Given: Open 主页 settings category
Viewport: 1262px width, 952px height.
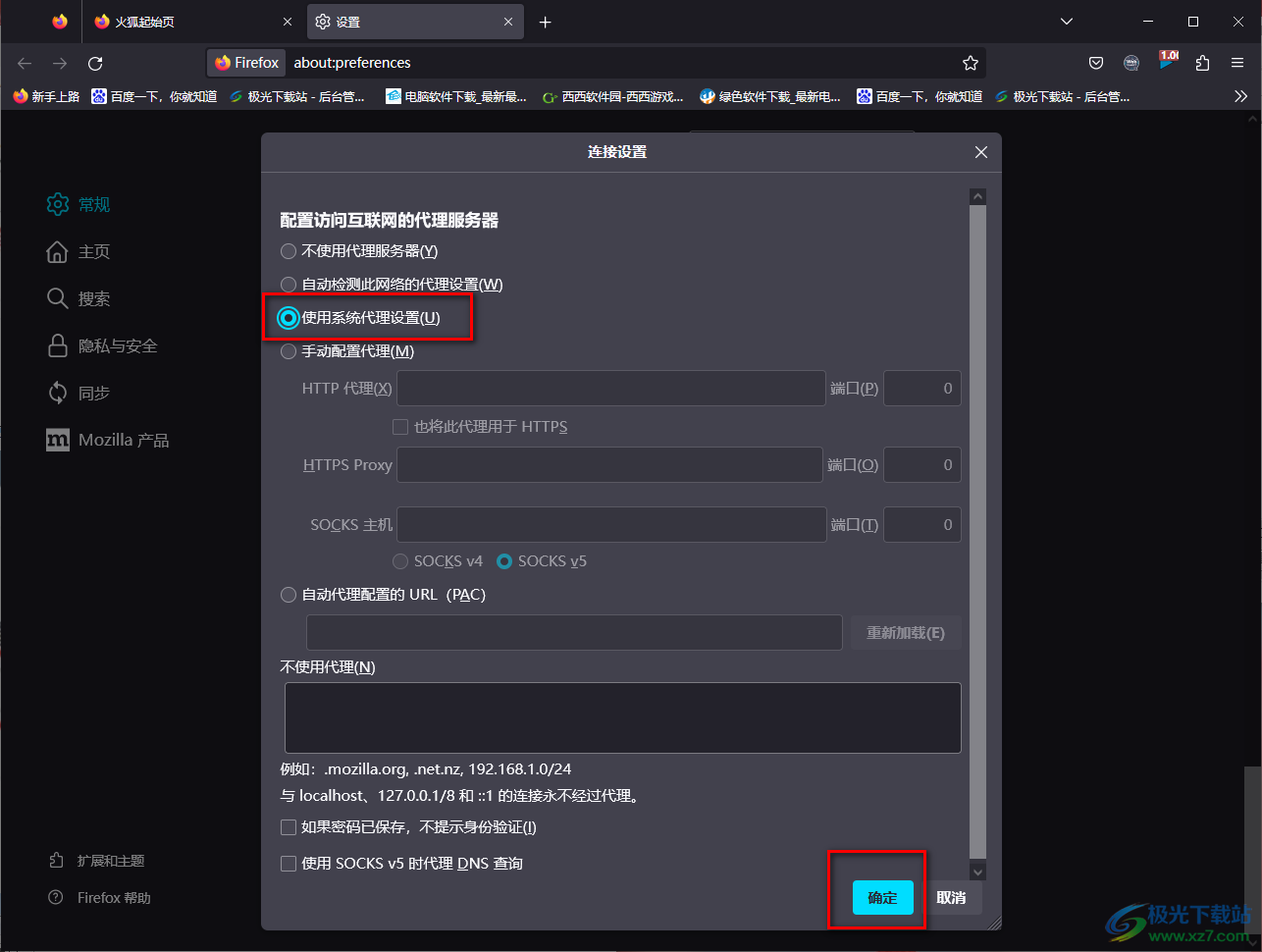Looking at the screenshot, I should point(79,251).
